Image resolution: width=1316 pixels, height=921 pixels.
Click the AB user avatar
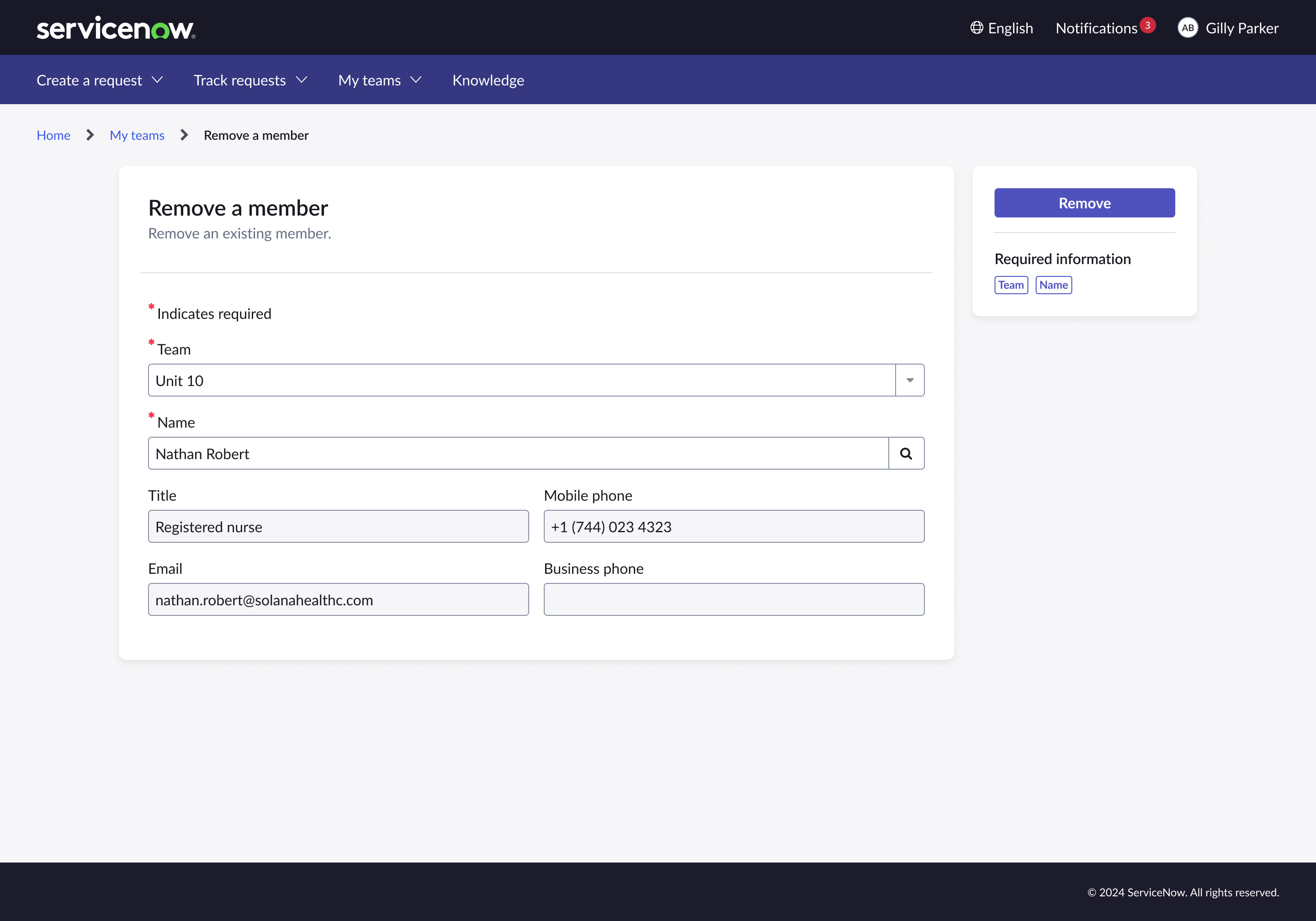[1188, 28]
